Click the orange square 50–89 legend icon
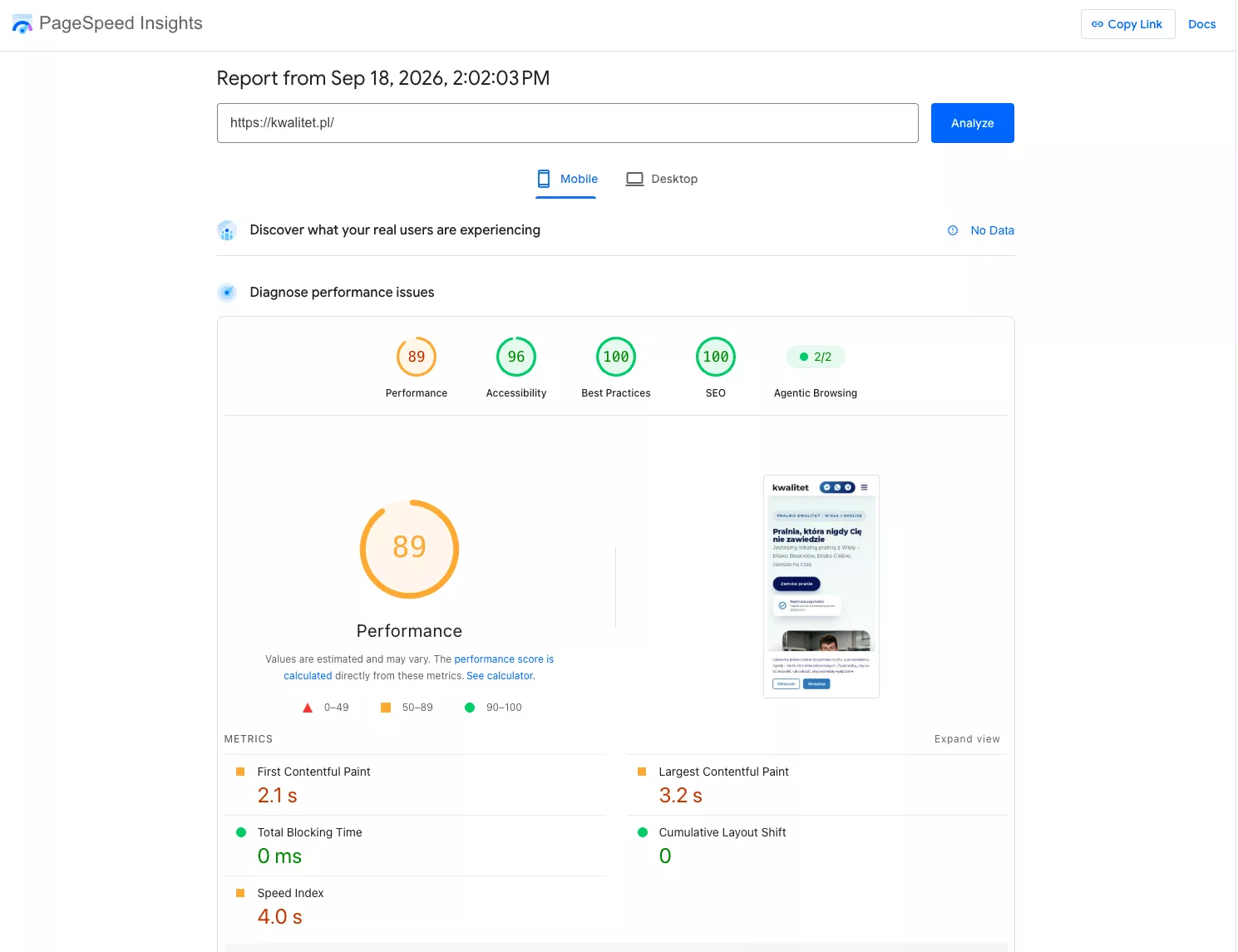 point(386,708)
